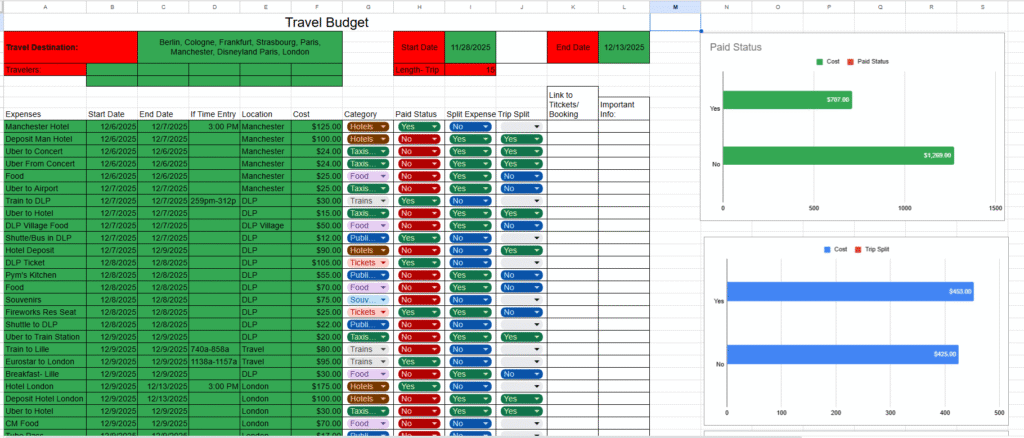This screenshot has width=1024, height=438.
Task: Open Tickets category dropdown for DLP Ticket row
Action: point(367,262)
